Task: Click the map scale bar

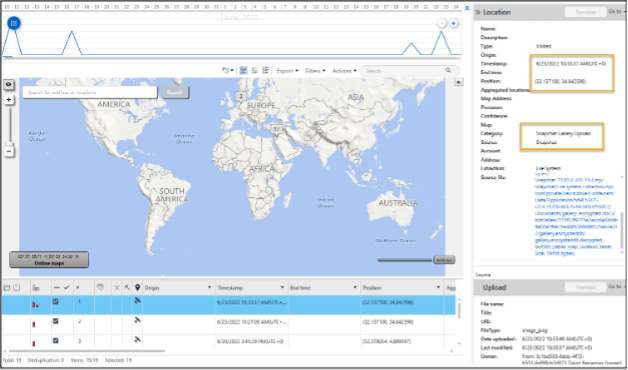Action: (x=416, y=260)
